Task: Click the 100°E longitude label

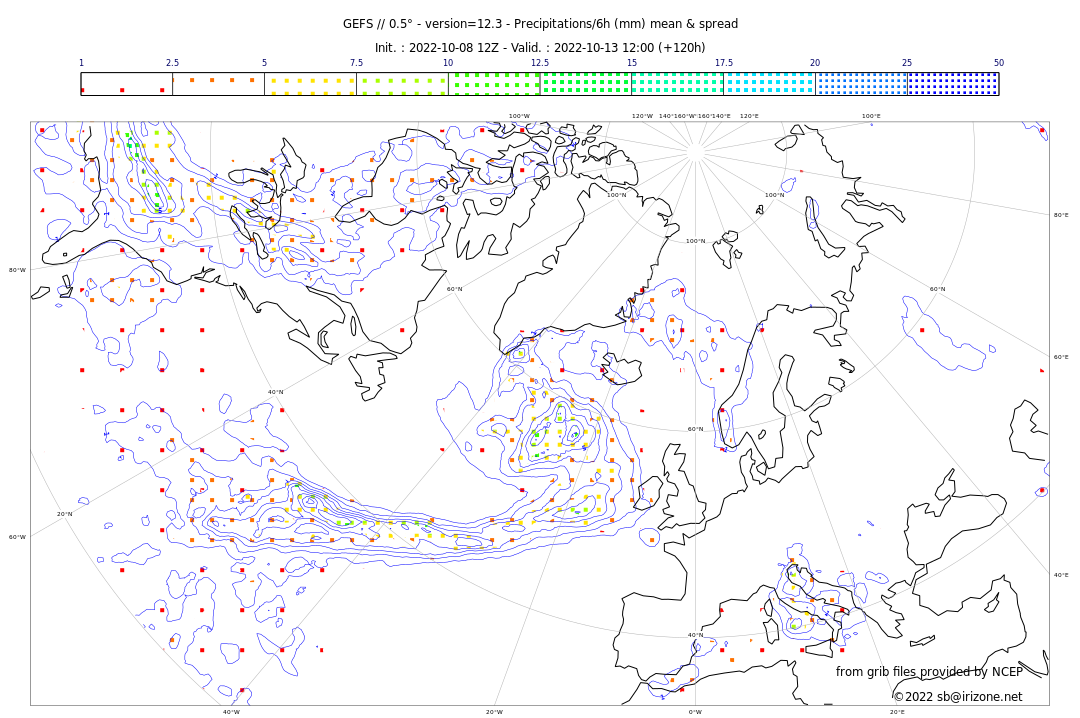Action: click(871, 116)
